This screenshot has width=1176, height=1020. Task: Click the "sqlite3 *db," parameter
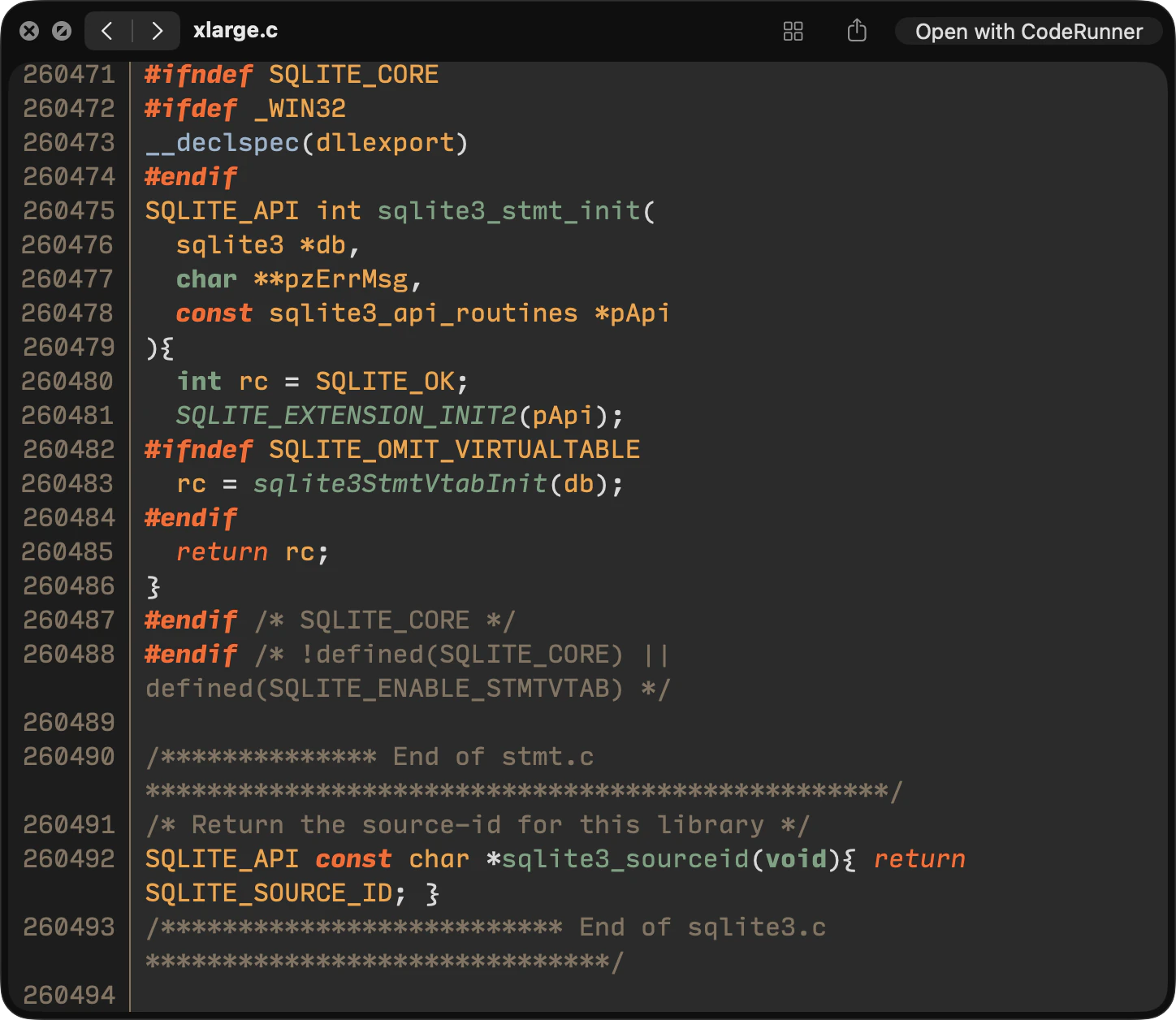[x=268, y=245]
